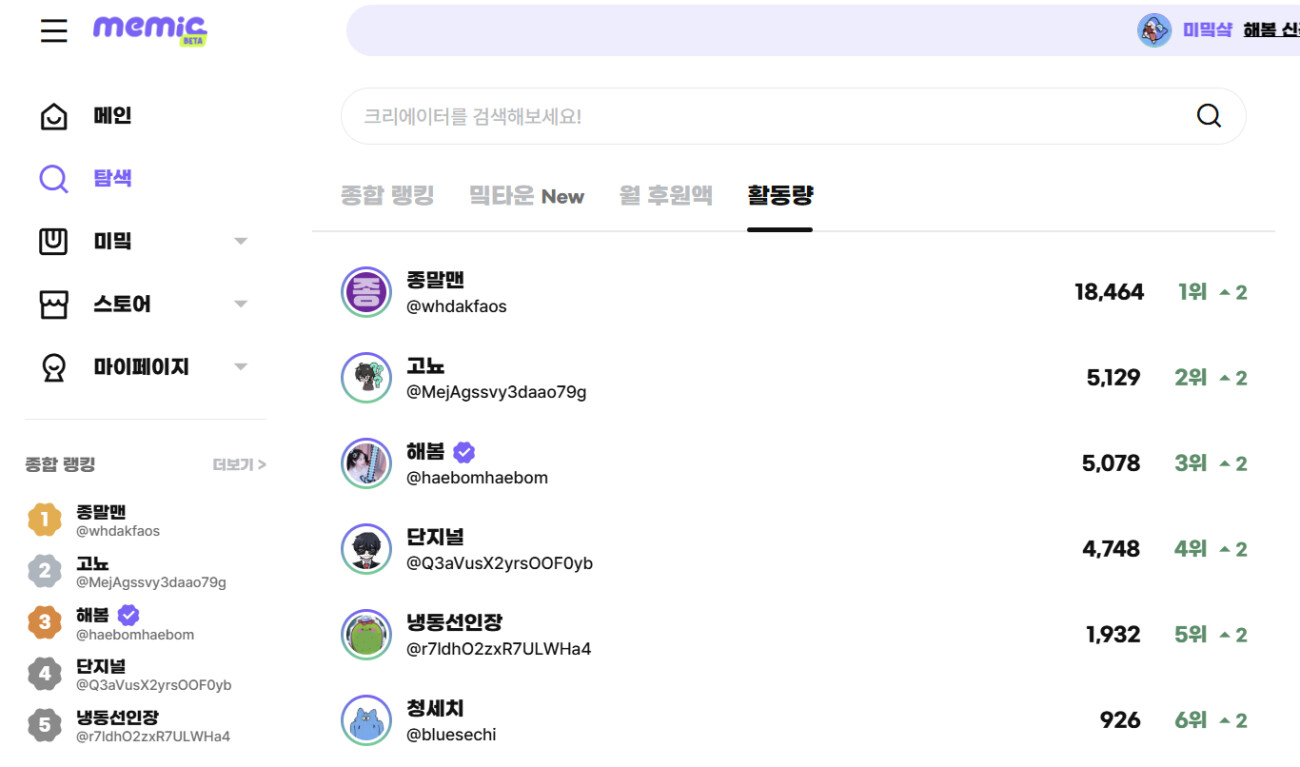Click 종말맨 profile avatar in activity list
This screenshot has height=767, width=1300.
(366, 292)
